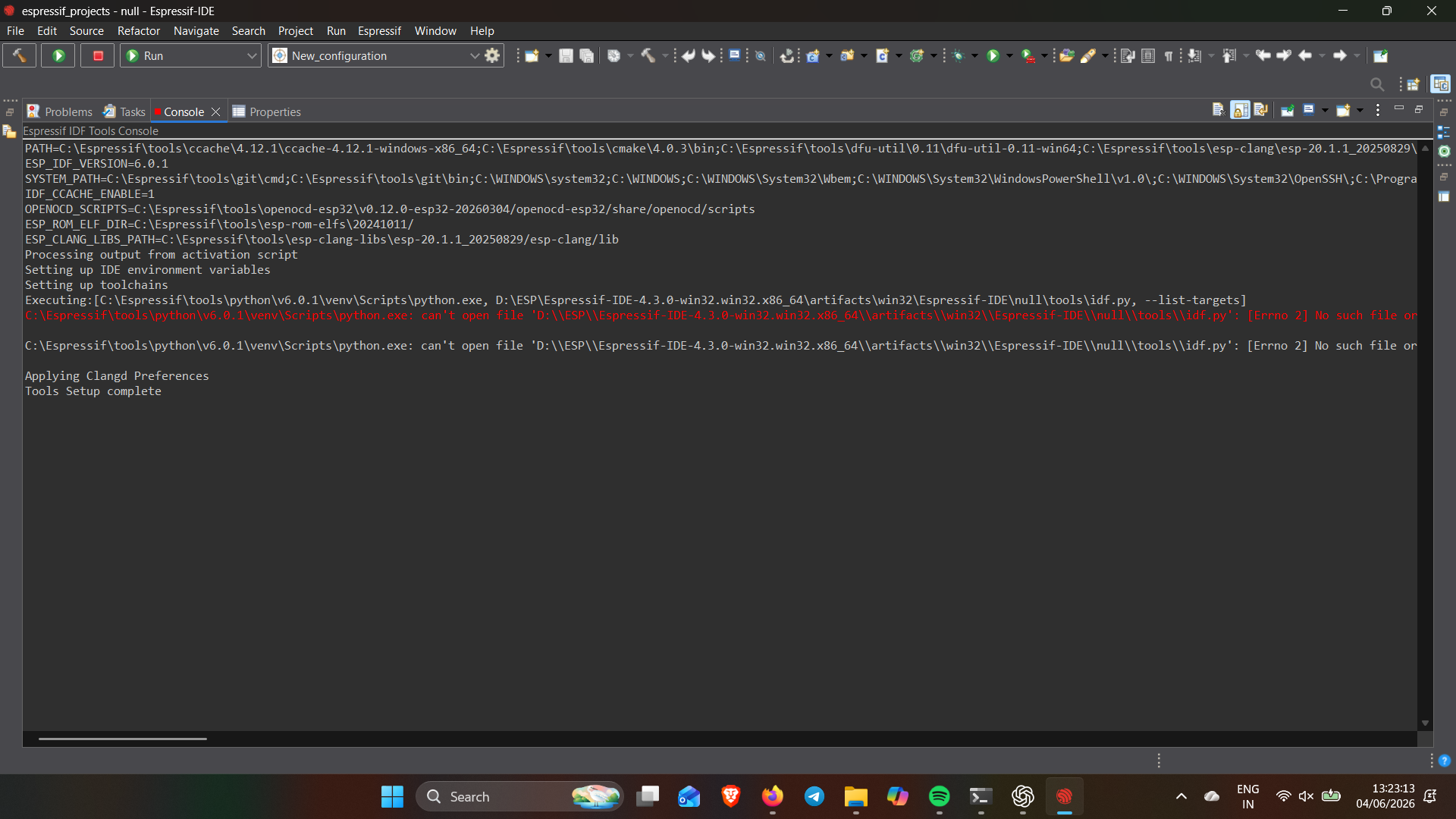Click the Open Perspective icon
This screenshot has height=819, width=1456.
point(1414,84)
